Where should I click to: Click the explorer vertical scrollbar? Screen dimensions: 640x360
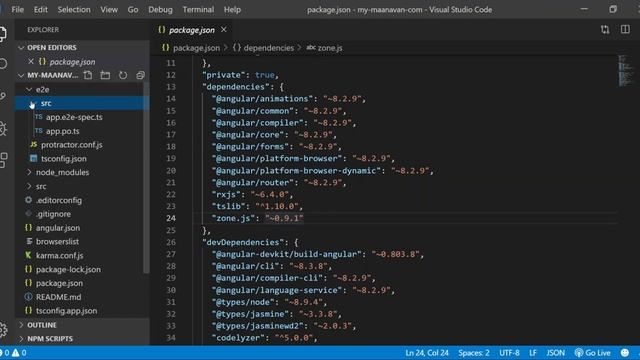[x=146, y=178]
